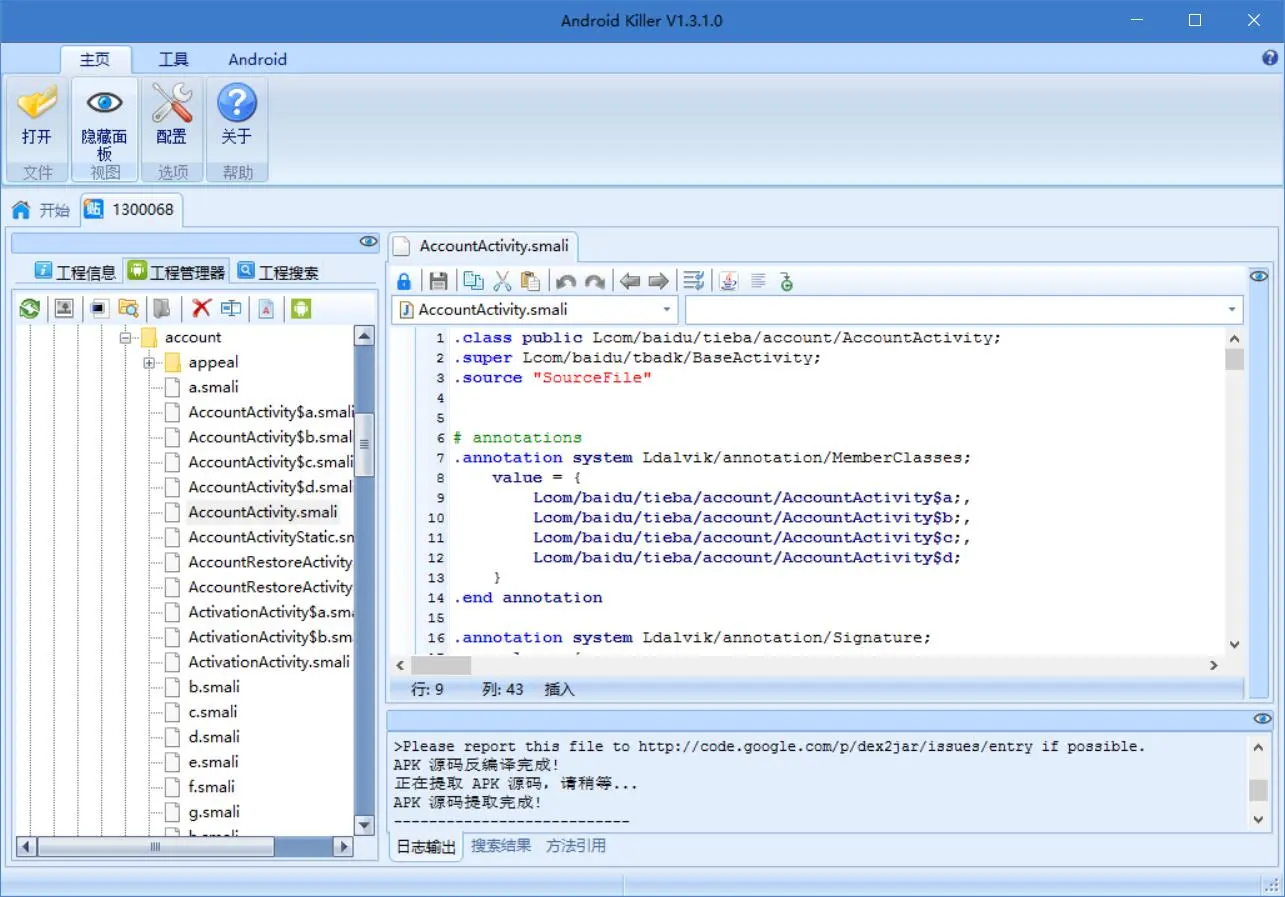
Task: Click the blue lock icon in editor toolbar
Action: [404, 281]
